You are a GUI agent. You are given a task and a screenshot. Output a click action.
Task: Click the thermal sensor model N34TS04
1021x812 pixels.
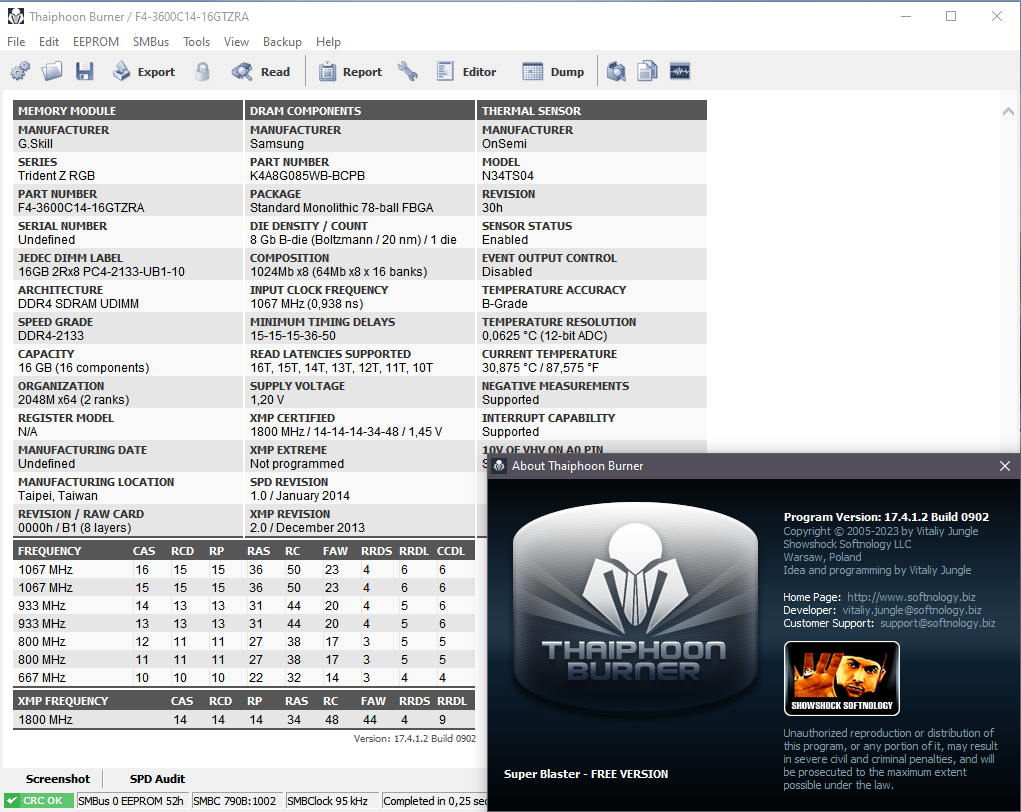[508, 176]
